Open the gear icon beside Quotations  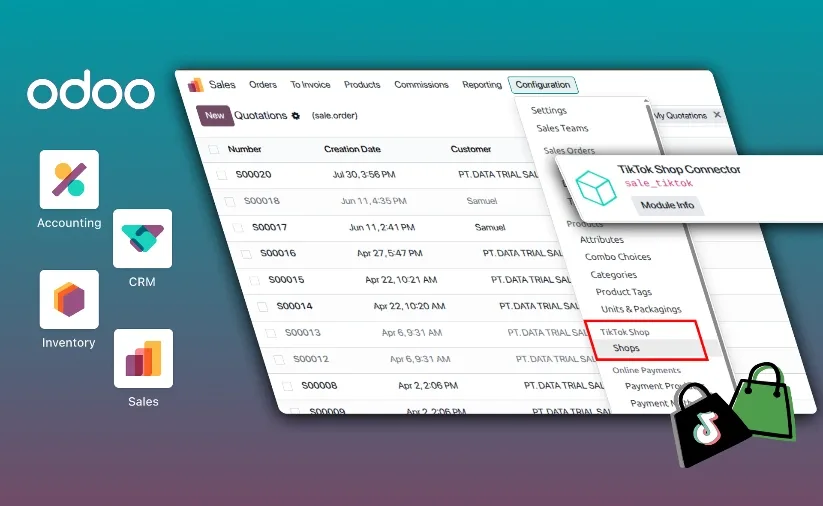tap(296, 115)
